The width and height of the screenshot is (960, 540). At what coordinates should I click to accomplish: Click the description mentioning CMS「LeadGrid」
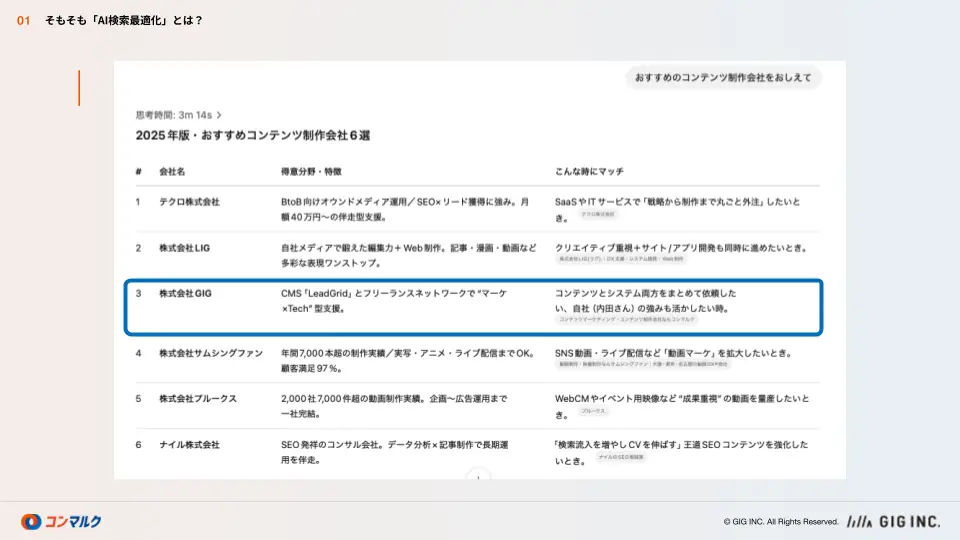[394, 301]
